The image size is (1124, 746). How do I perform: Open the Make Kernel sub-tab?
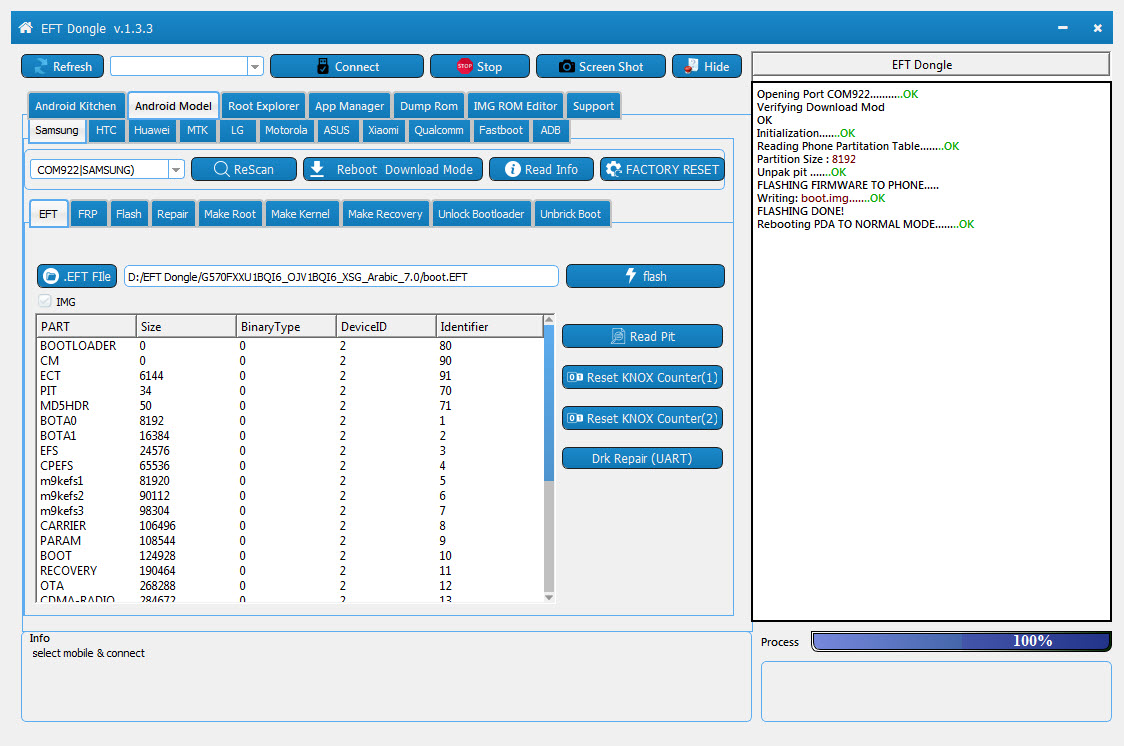[300, 214]
